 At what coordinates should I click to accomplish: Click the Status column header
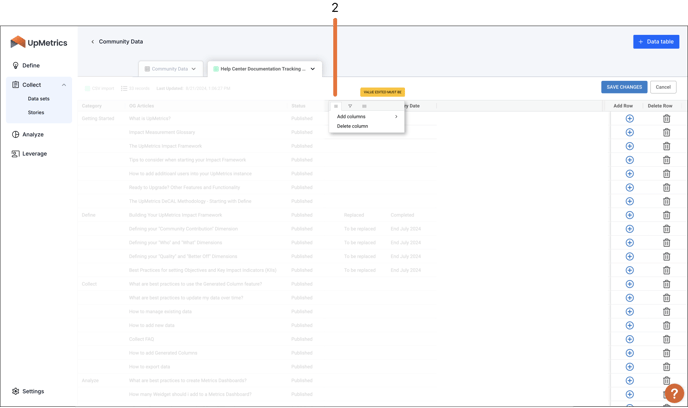(298, 106)
